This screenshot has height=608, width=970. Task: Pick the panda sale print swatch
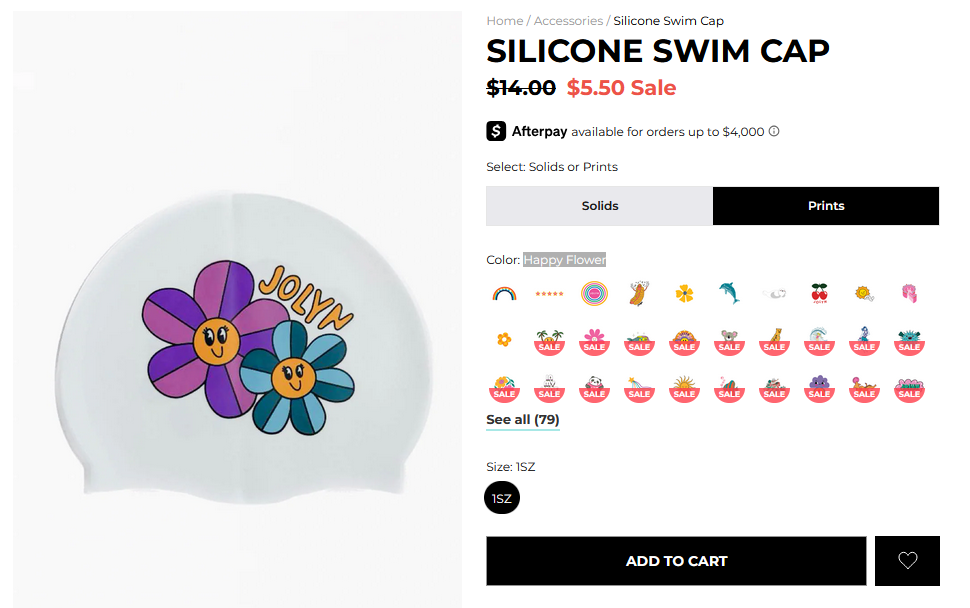(x=594, y=387)
